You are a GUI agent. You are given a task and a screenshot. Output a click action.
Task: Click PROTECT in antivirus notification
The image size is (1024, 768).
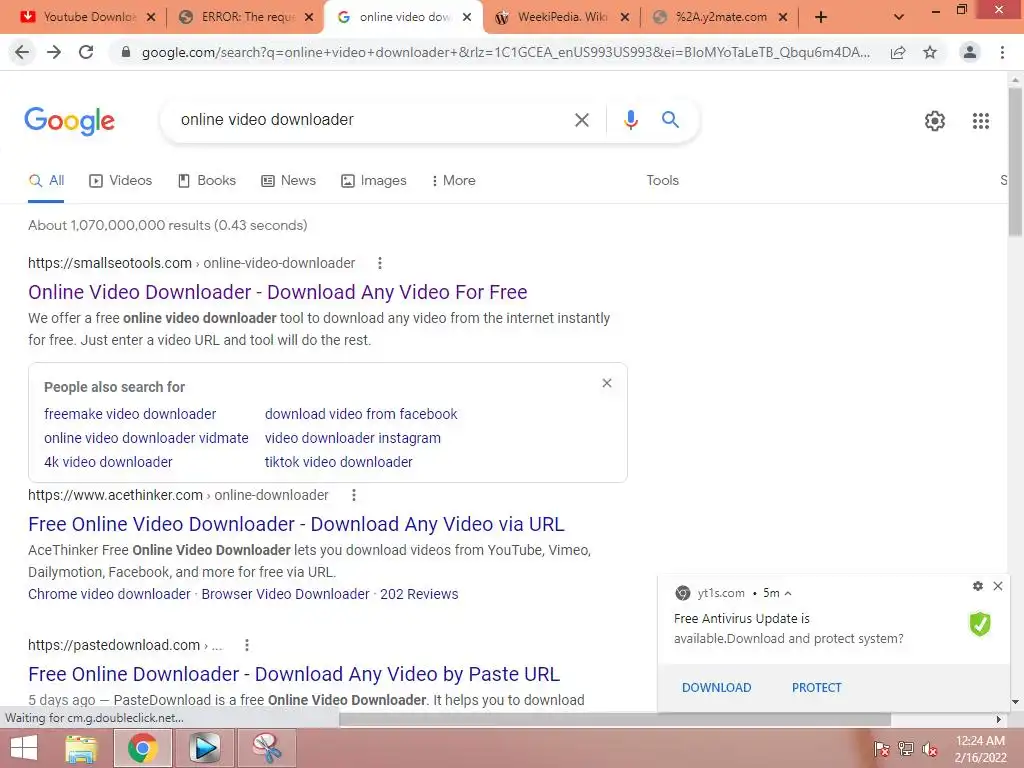click(x=816, y=688)
